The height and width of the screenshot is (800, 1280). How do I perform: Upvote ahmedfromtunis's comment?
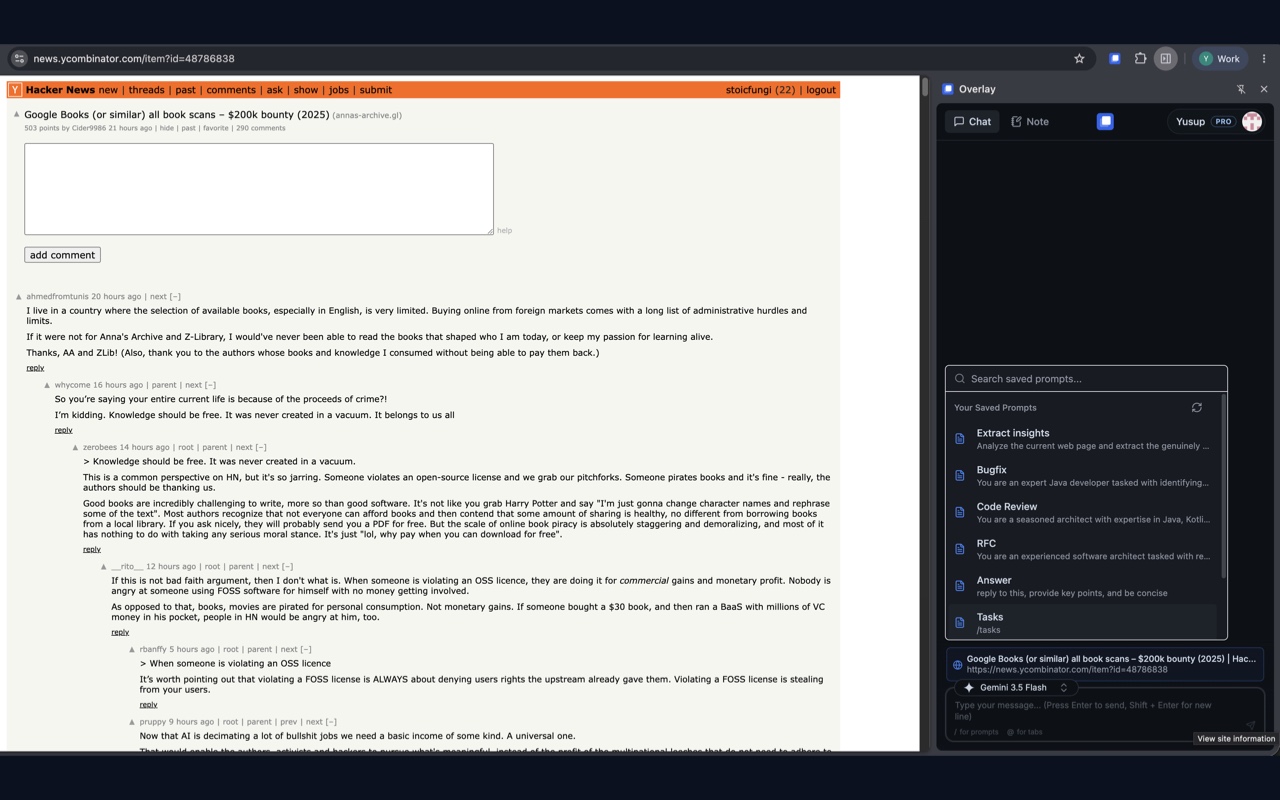click(x=19, y=297)
